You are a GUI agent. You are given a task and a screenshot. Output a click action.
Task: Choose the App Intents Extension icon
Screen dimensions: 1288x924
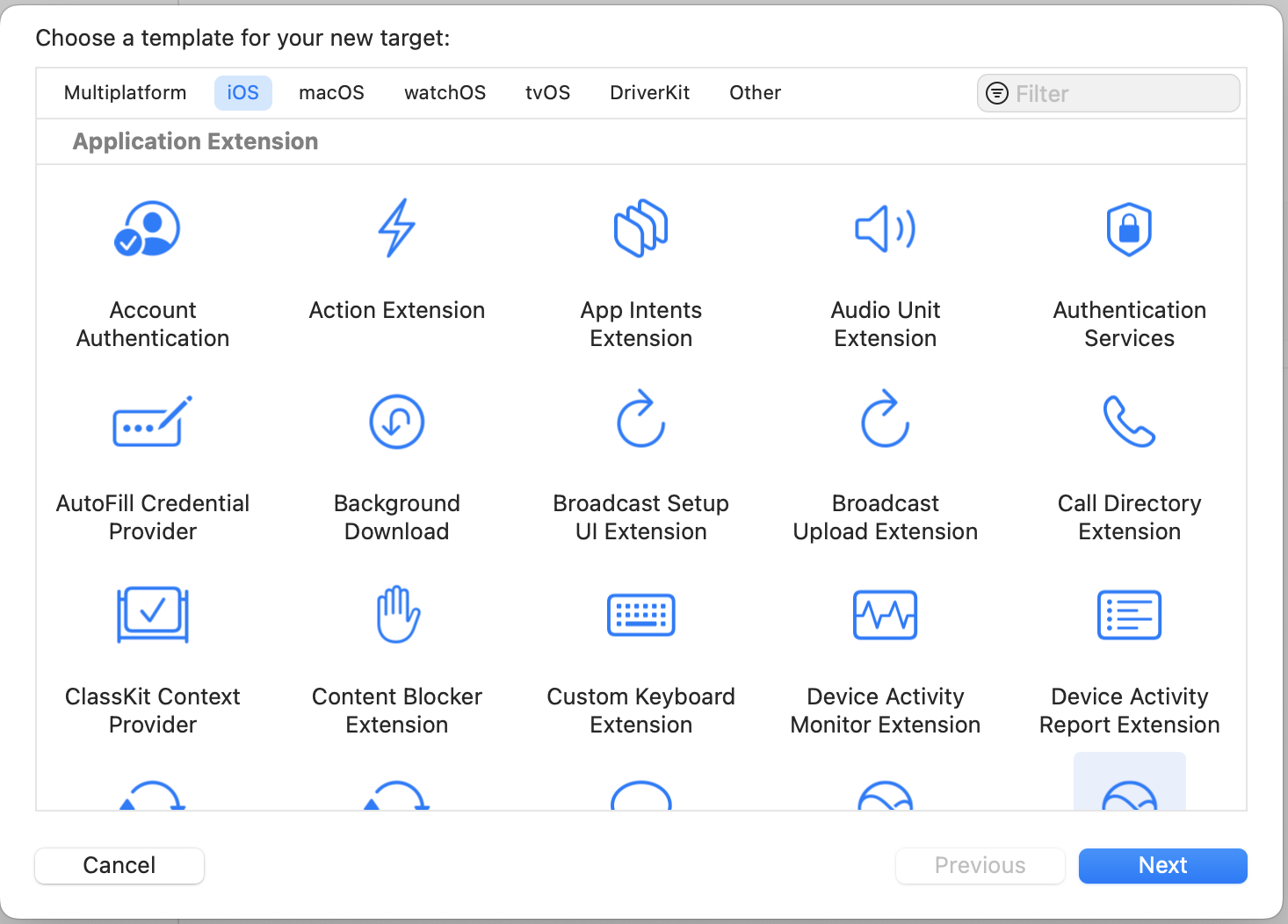click(x=641, y=228)
